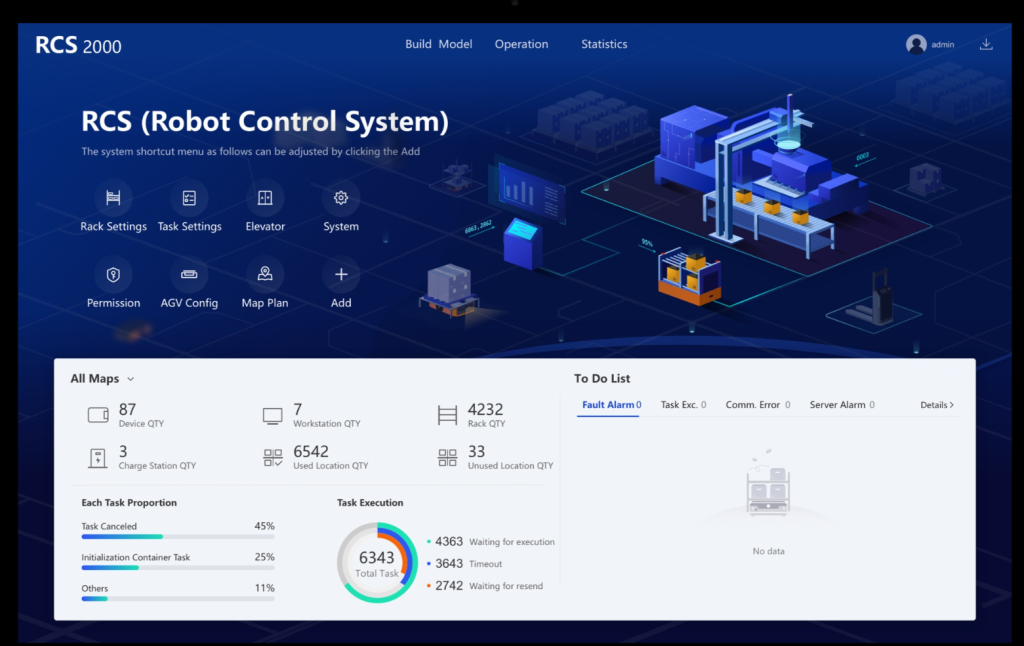The image size is (1024, 646).
Task: Open the Map Plan shortcut icon
Action: (x=265, y=274)
